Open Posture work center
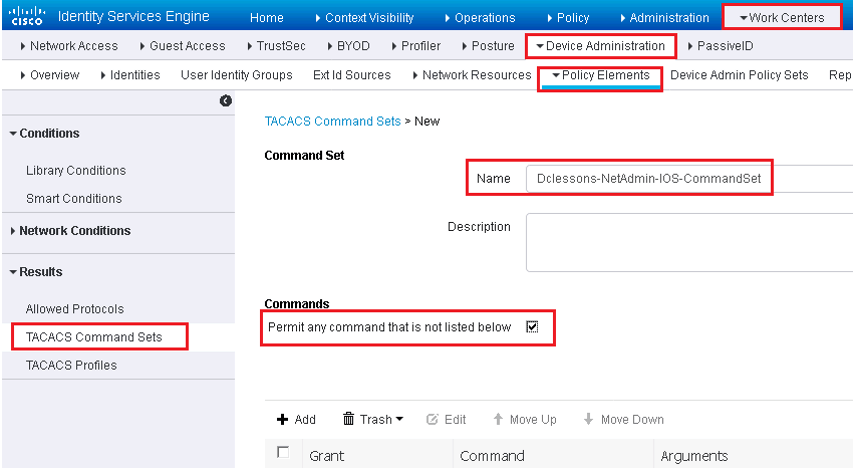 click(488, 46)
